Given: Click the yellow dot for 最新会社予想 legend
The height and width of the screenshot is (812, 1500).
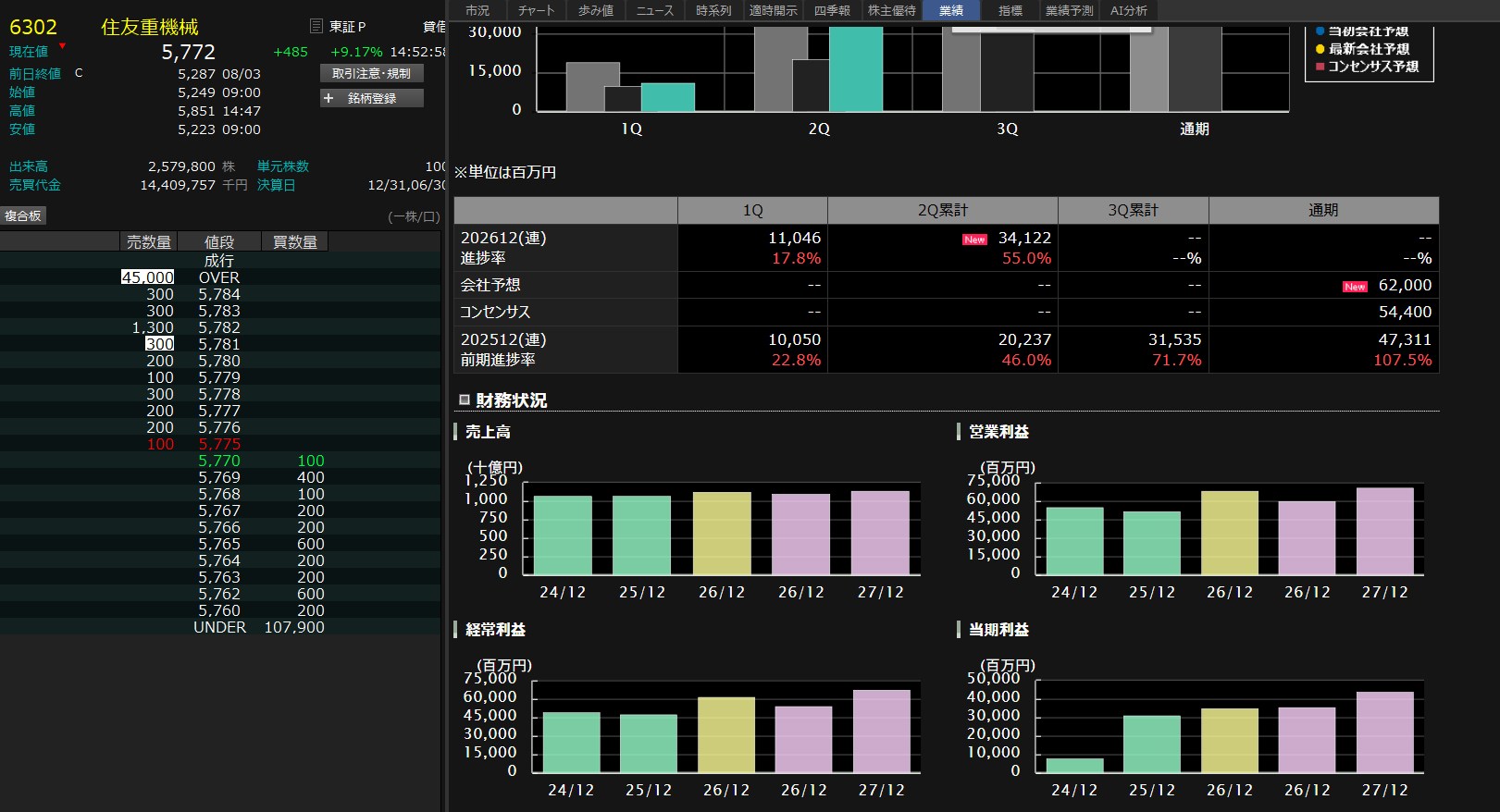Looking at the screenshot, I should coord(1320,49).
